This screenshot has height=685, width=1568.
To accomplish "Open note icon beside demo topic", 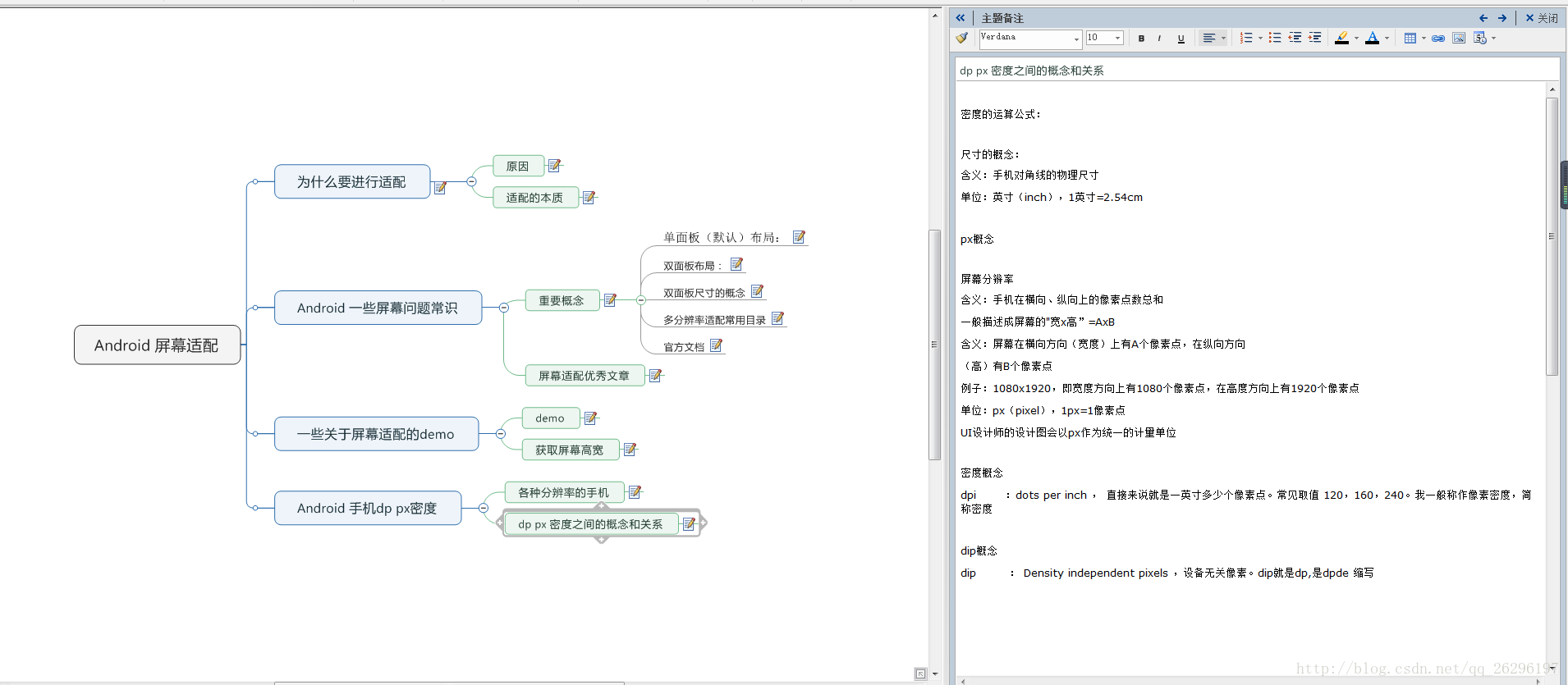I will [x=590, y=418].
